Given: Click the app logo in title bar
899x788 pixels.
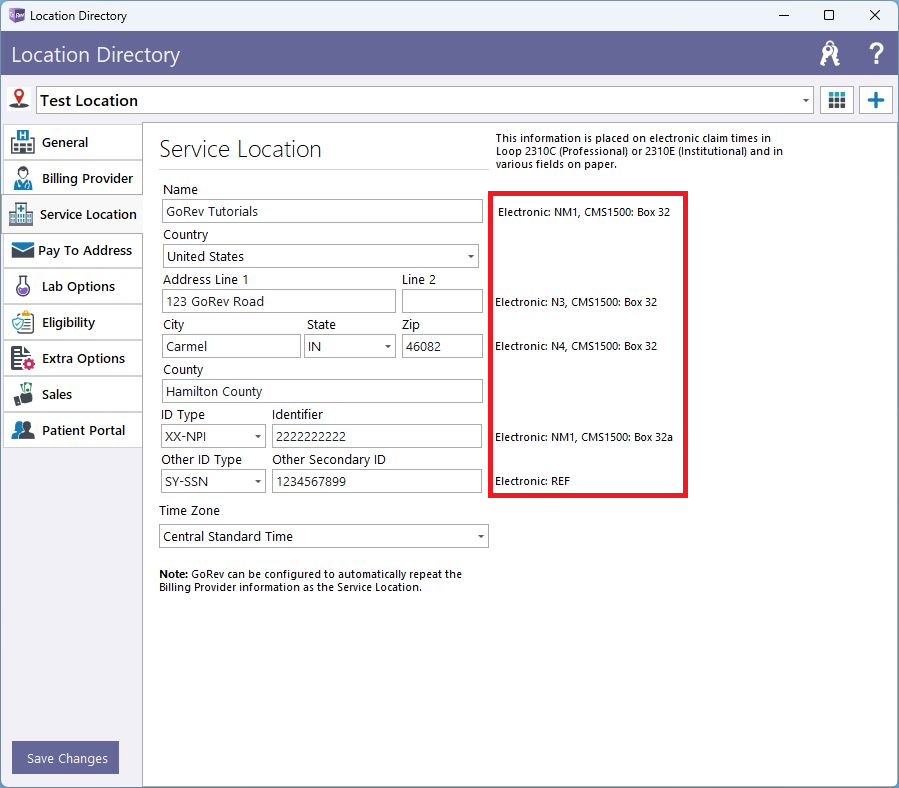Looking at the screenshot, I should [x=17, y=15].
